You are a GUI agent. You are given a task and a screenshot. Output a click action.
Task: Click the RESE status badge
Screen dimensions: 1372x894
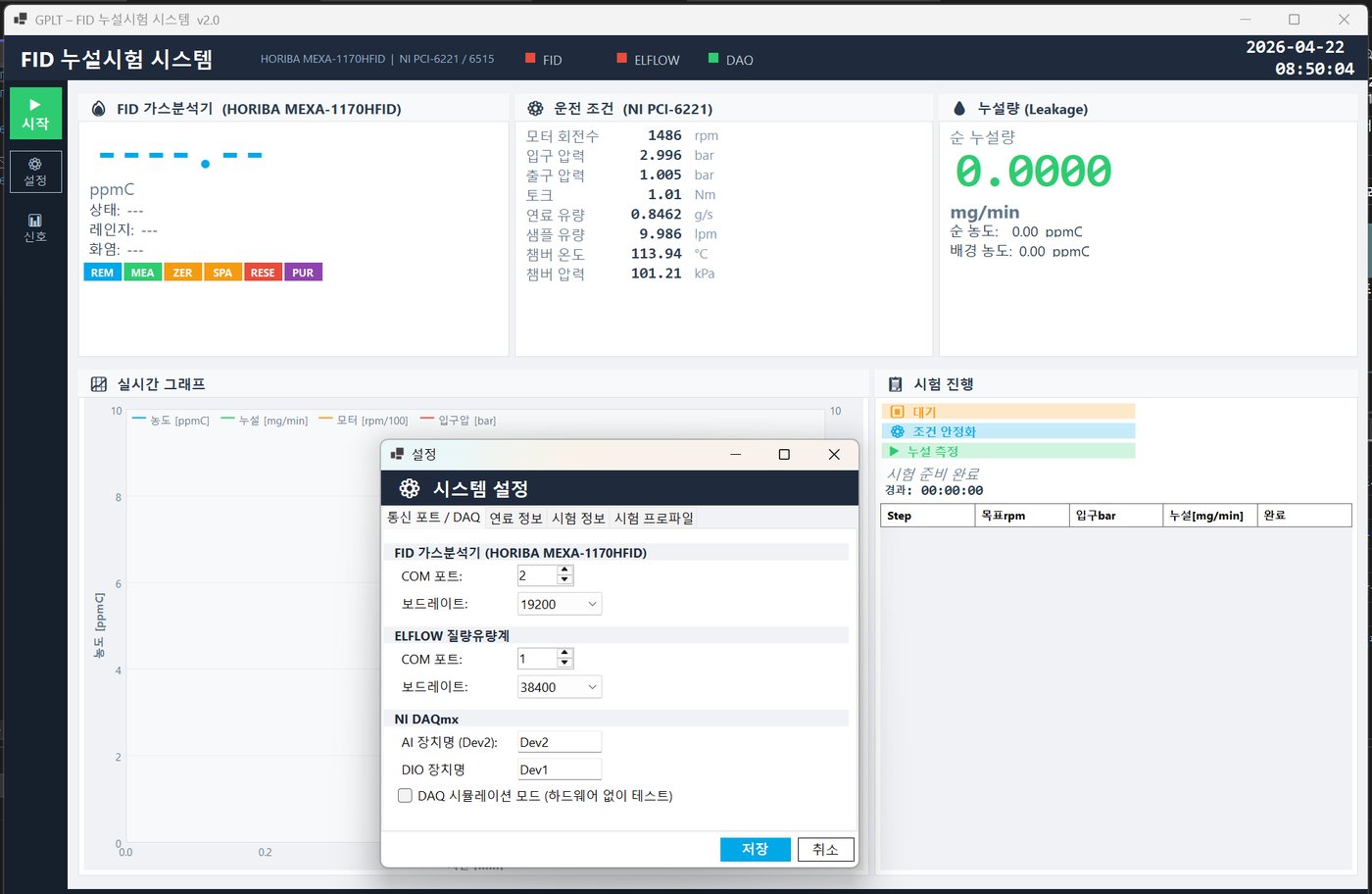tap(263, 273)
